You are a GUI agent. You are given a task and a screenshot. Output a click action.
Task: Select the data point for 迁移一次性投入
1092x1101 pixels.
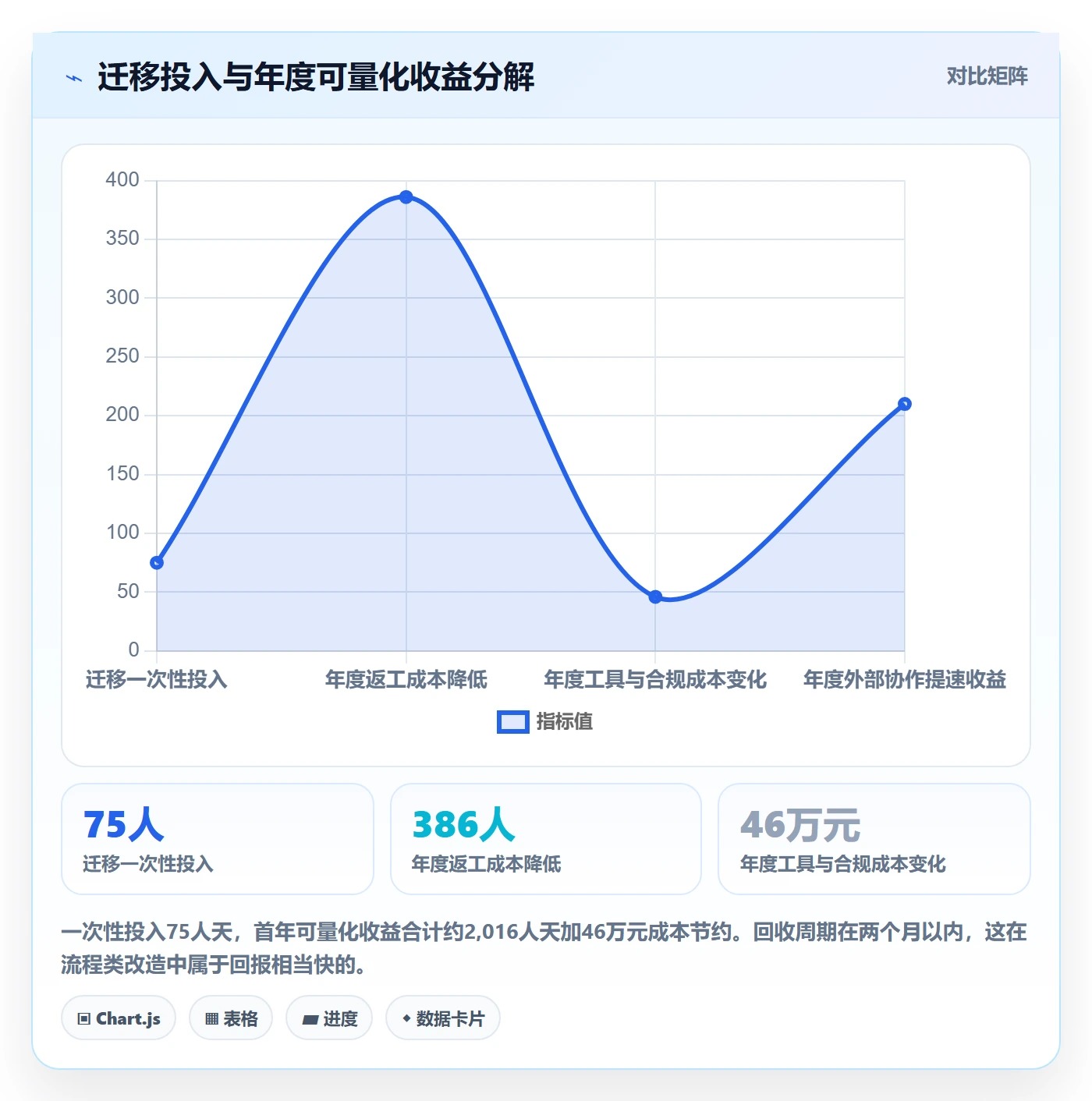[x=157, y=563]
